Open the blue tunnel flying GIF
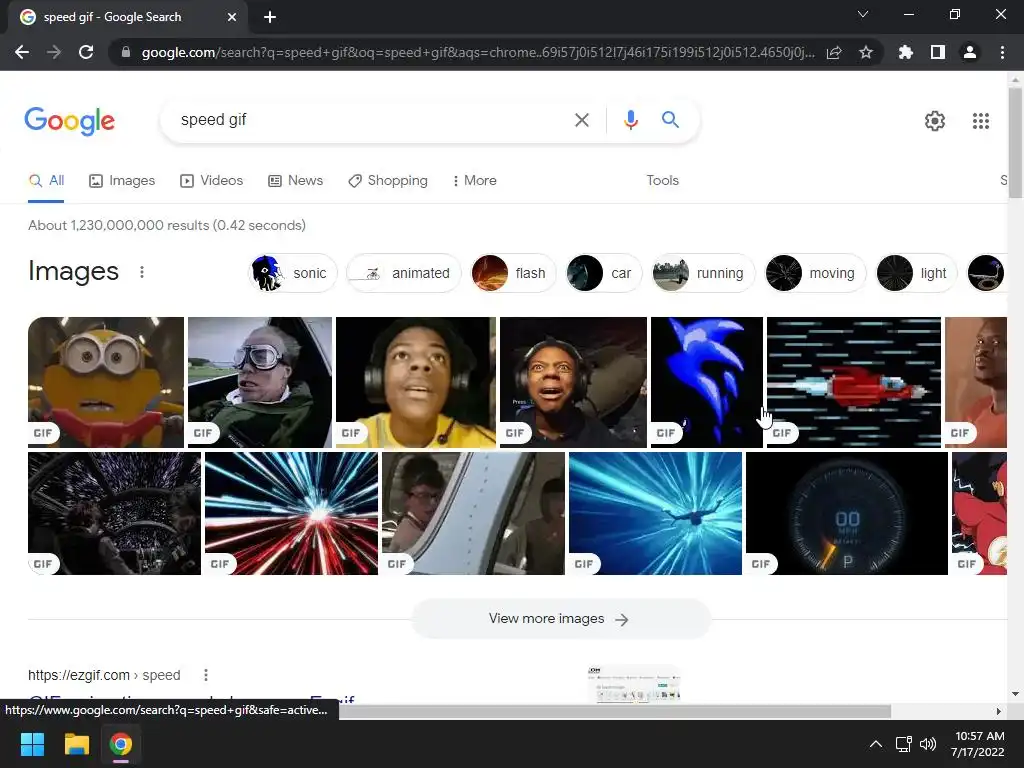Viewport: 1024px width, 768px height. click(655, 513)
